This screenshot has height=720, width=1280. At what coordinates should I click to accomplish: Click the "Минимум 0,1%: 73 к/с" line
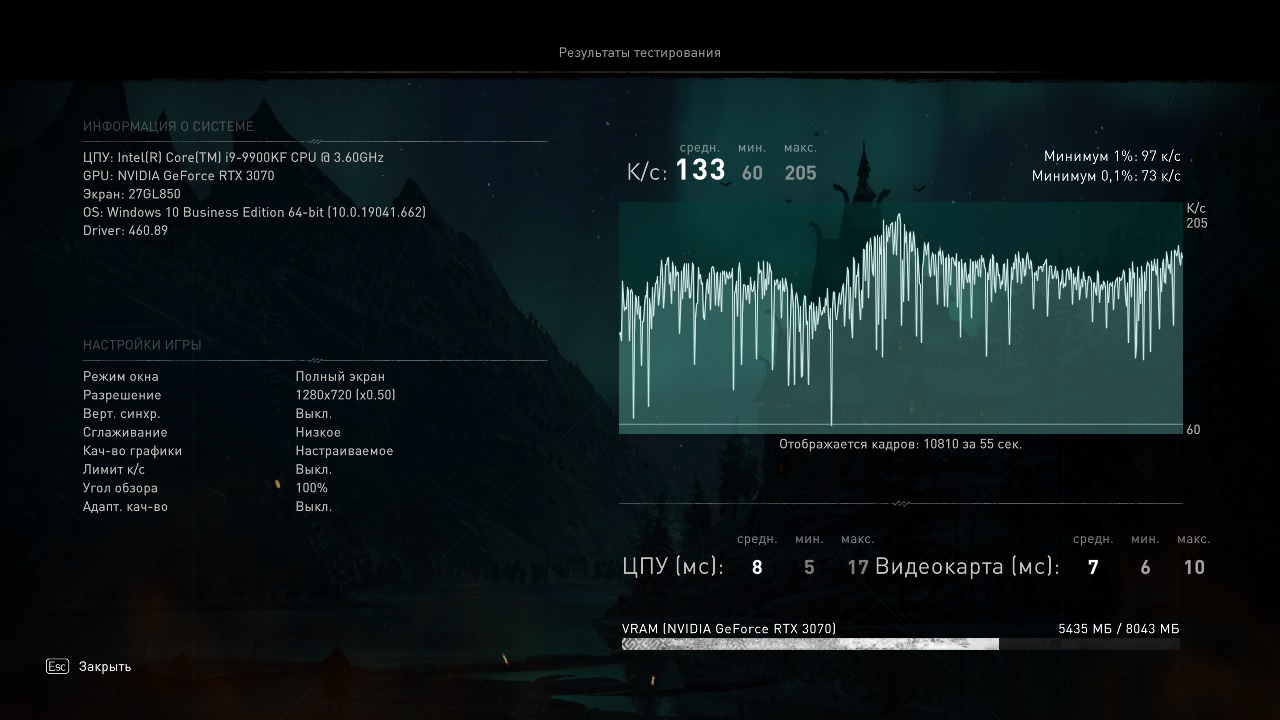click(x=1106, y=176)
